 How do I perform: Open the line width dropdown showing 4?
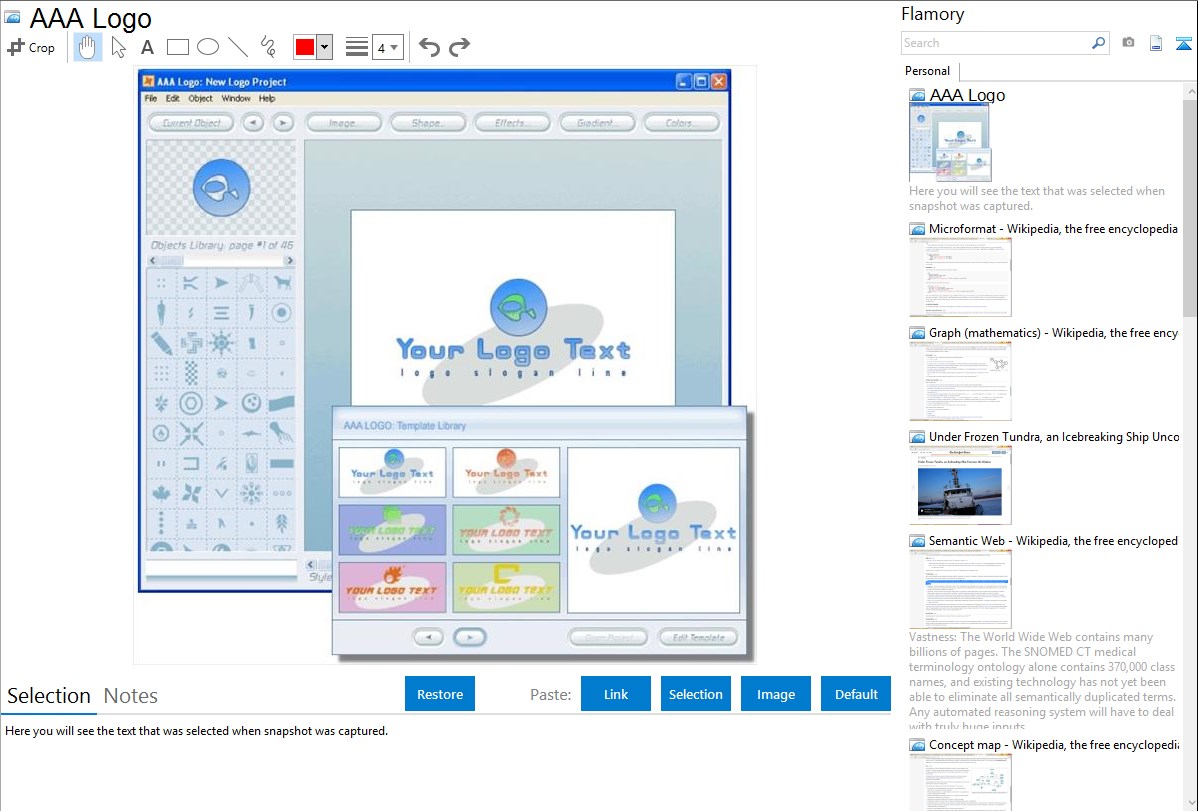coord(387,47)
